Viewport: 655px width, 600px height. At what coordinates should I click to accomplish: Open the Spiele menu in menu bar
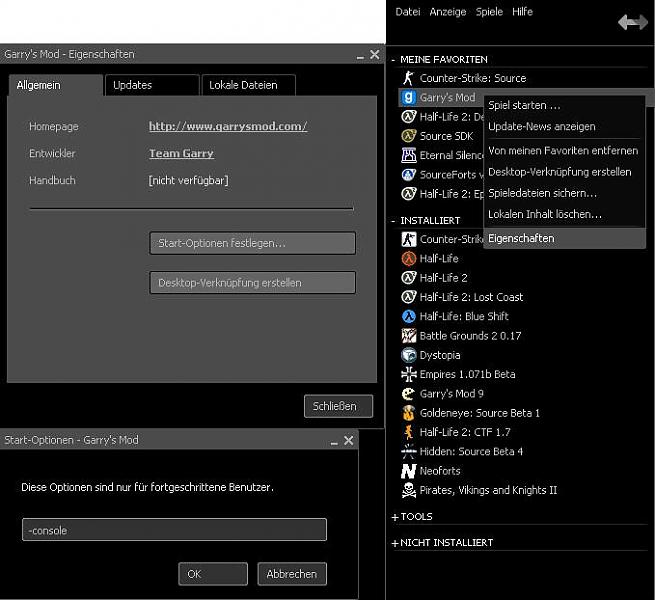pyautogui.click(x=489, y=12)
